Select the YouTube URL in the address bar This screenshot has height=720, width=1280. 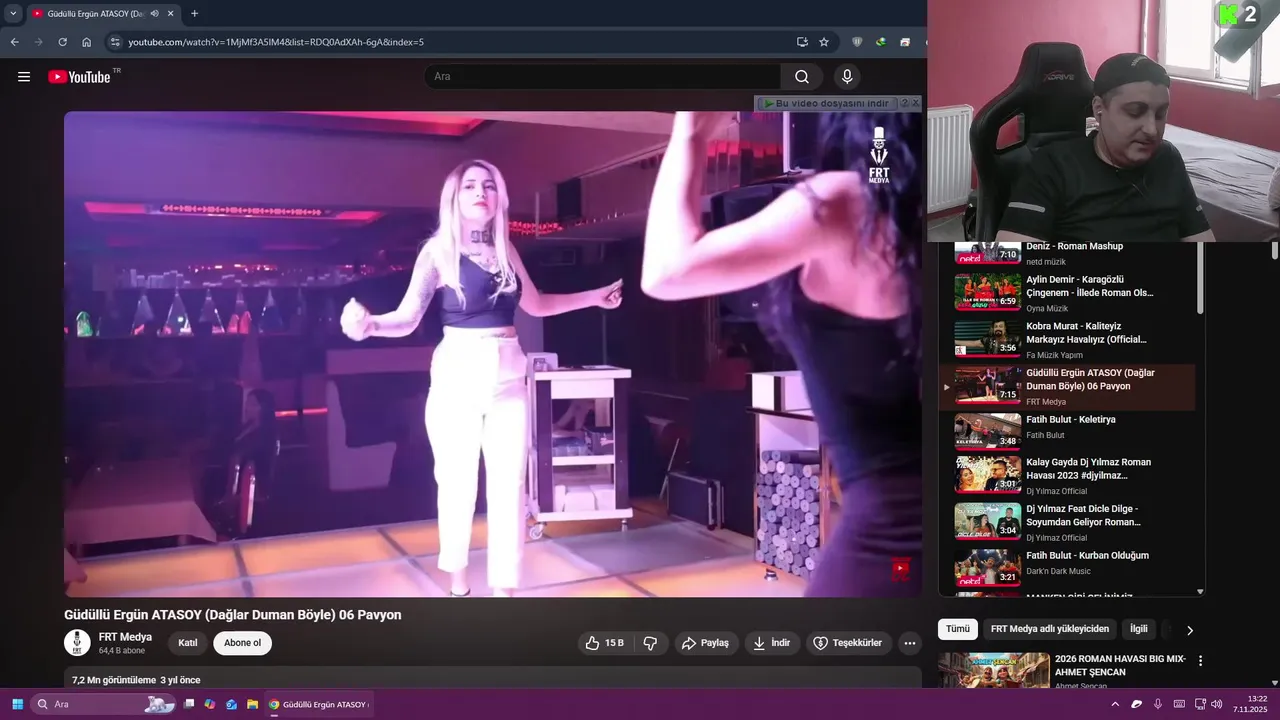[x=276, y=42]
